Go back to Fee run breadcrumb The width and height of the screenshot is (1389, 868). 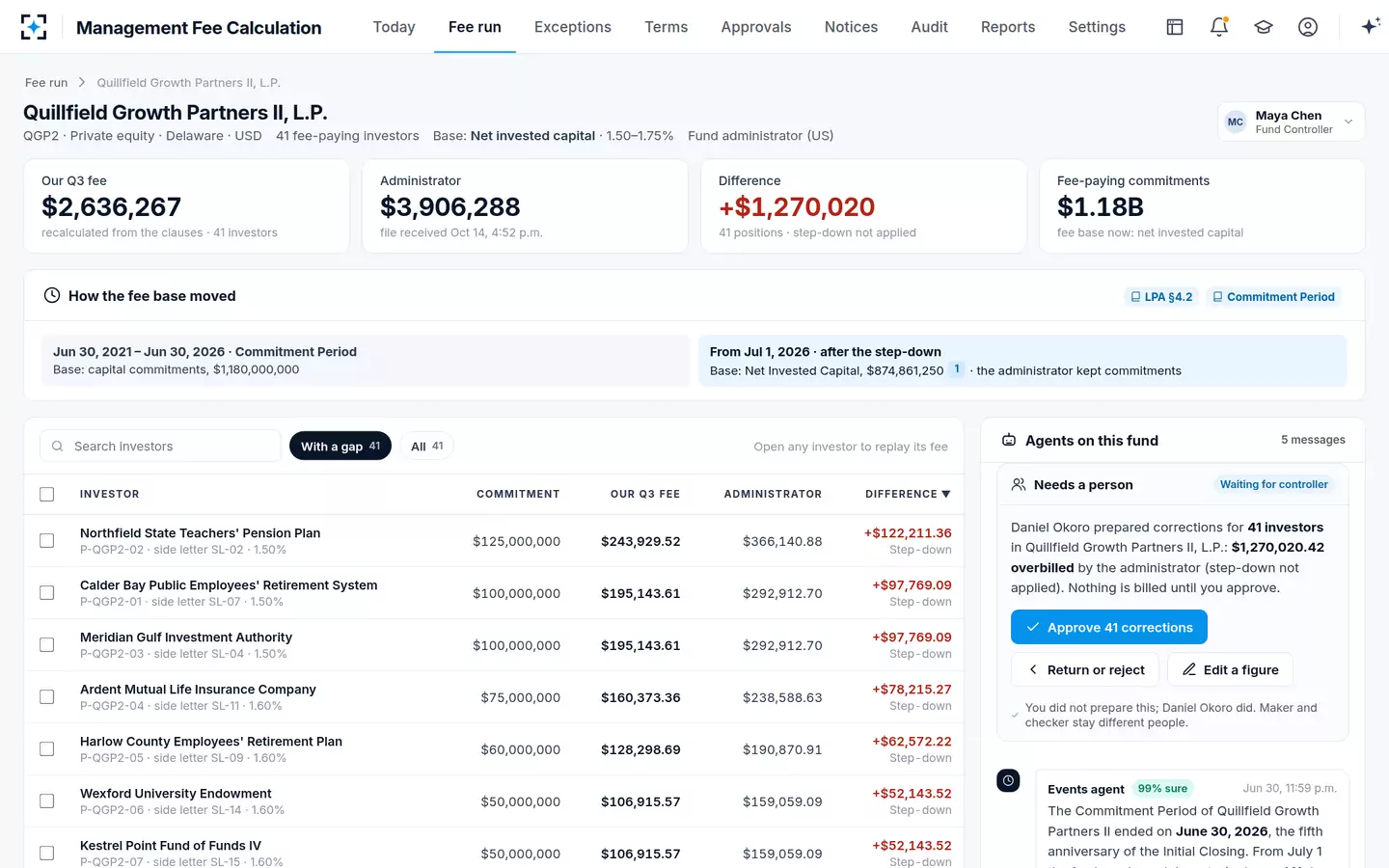point(46,83)
